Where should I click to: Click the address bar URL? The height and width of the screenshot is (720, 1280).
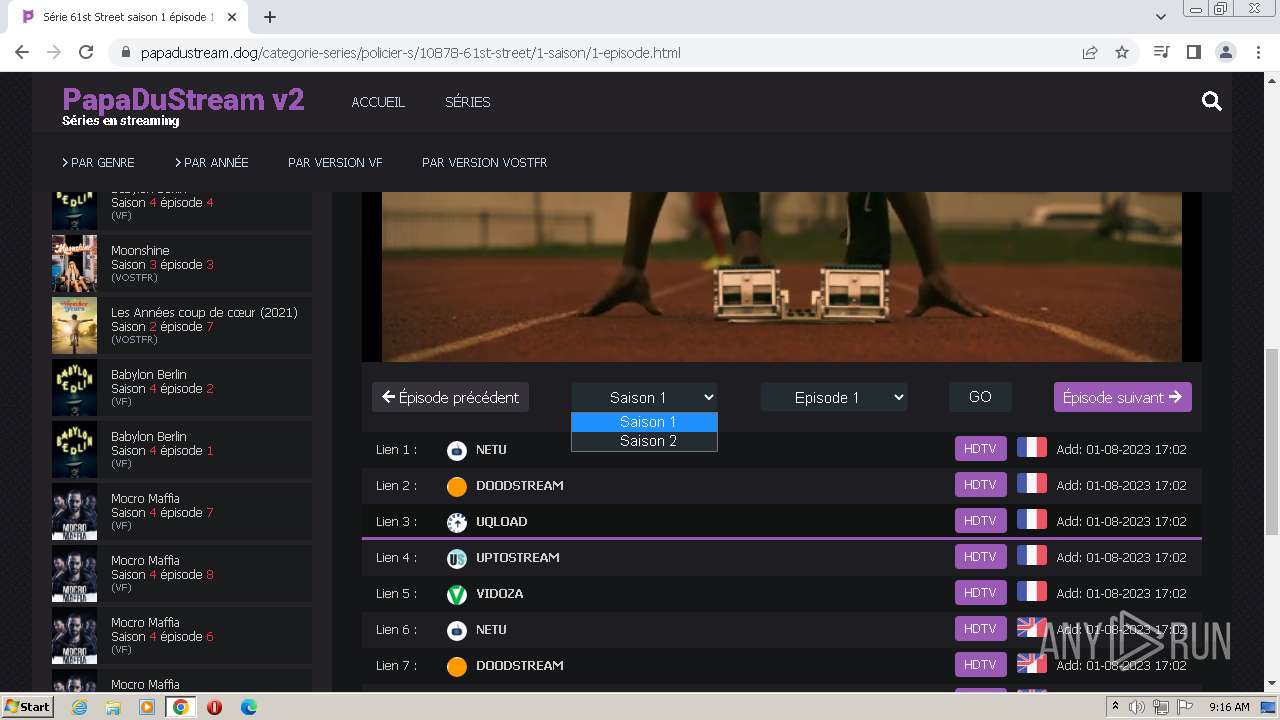(410, 52)
